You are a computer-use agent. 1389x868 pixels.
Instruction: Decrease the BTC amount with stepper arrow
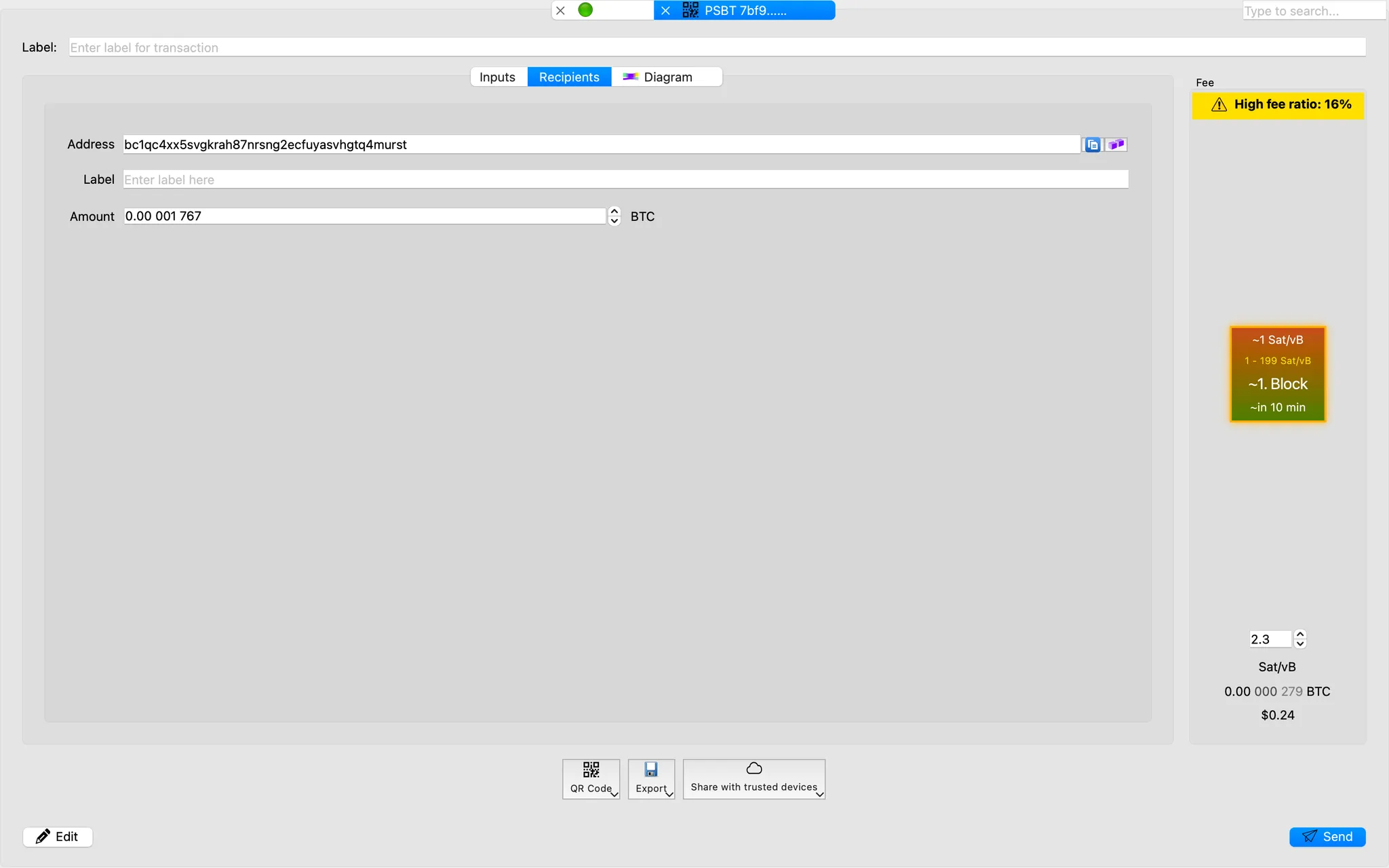click(614, 221)
